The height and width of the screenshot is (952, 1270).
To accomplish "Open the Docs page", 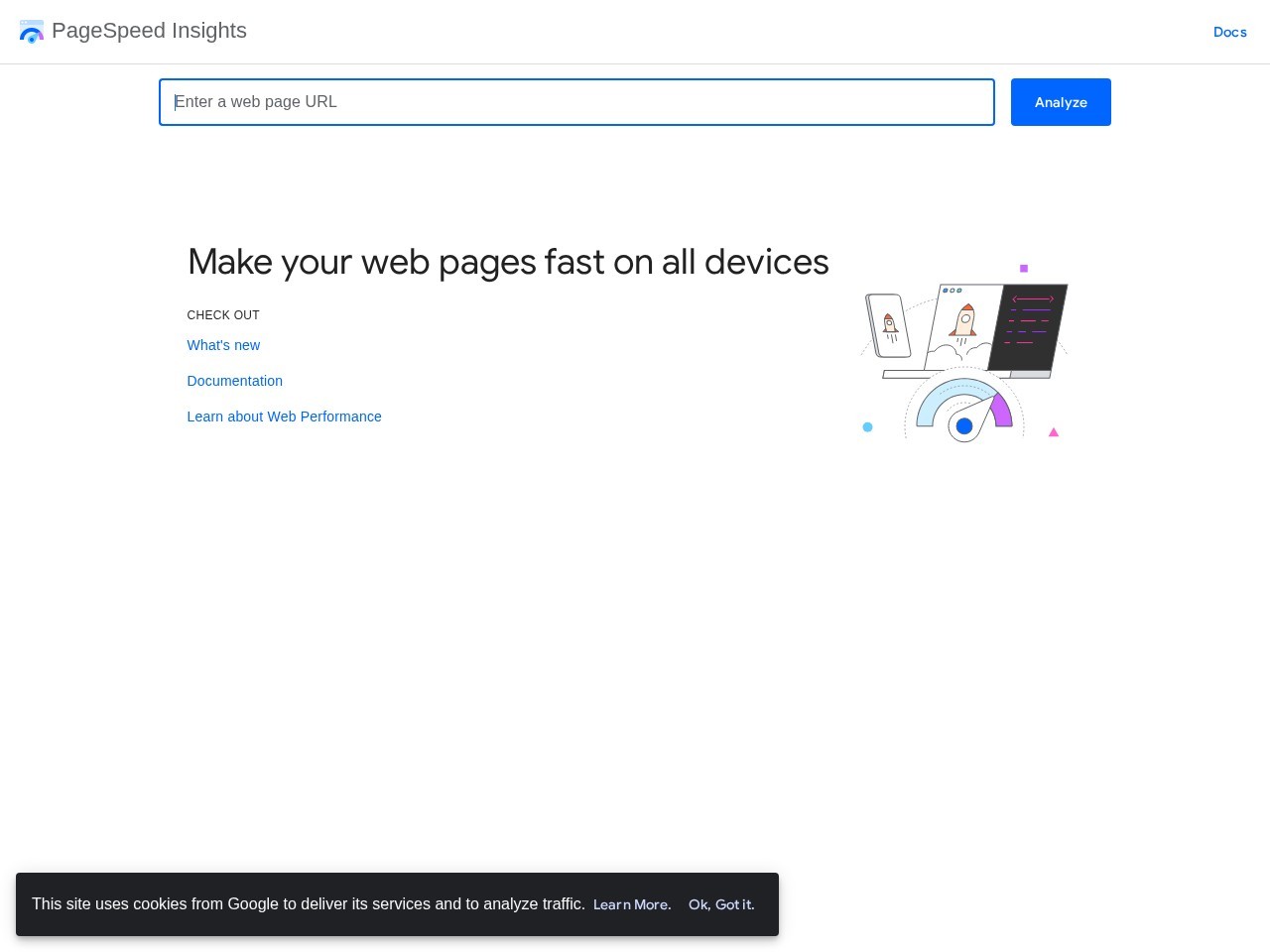I will (1229, 32).
